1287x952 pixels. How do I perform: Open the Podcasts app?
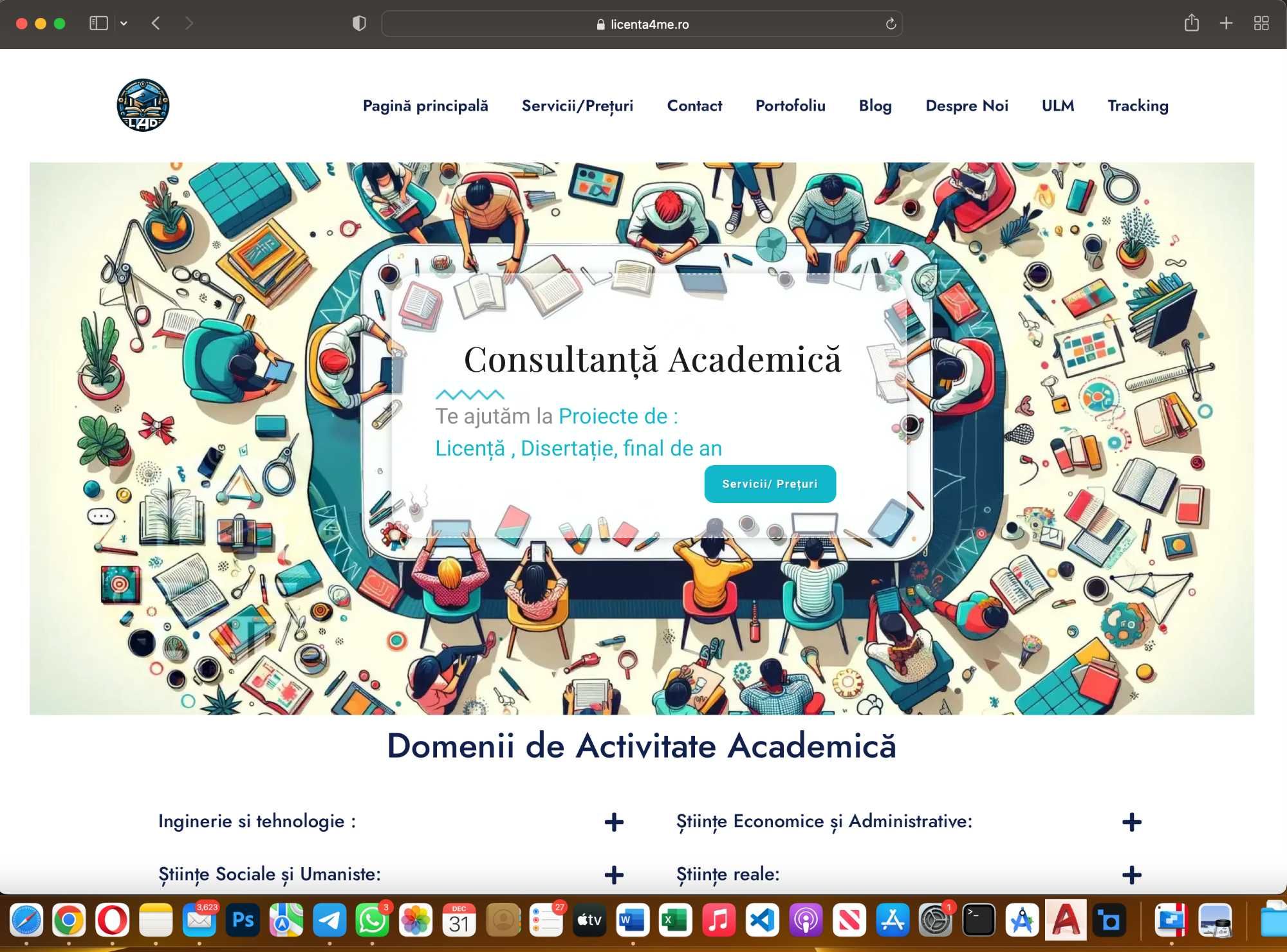(806, 920)
